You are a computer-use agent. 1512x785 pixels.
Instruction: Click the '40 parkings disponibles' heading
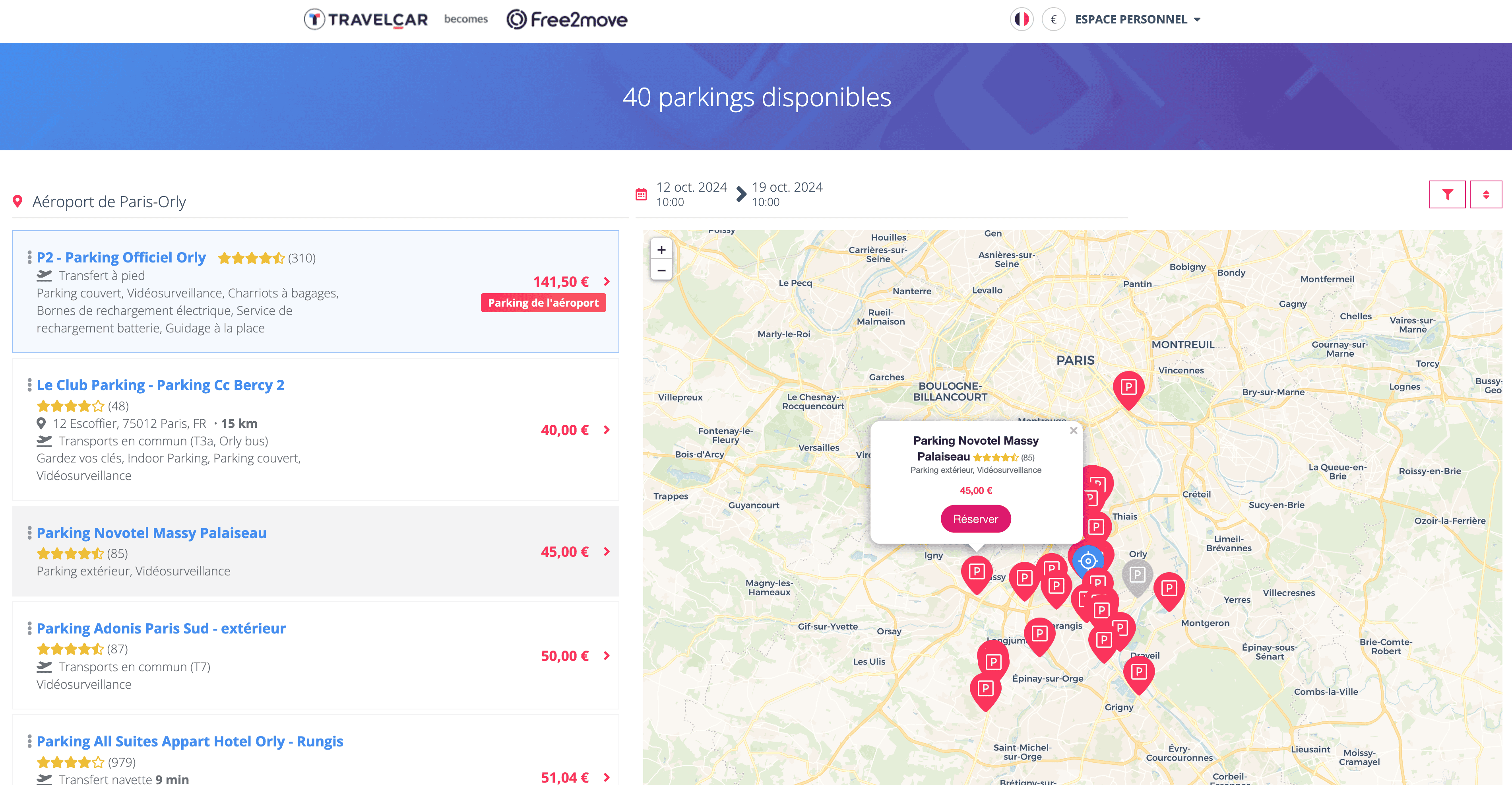tap(756, 97)
